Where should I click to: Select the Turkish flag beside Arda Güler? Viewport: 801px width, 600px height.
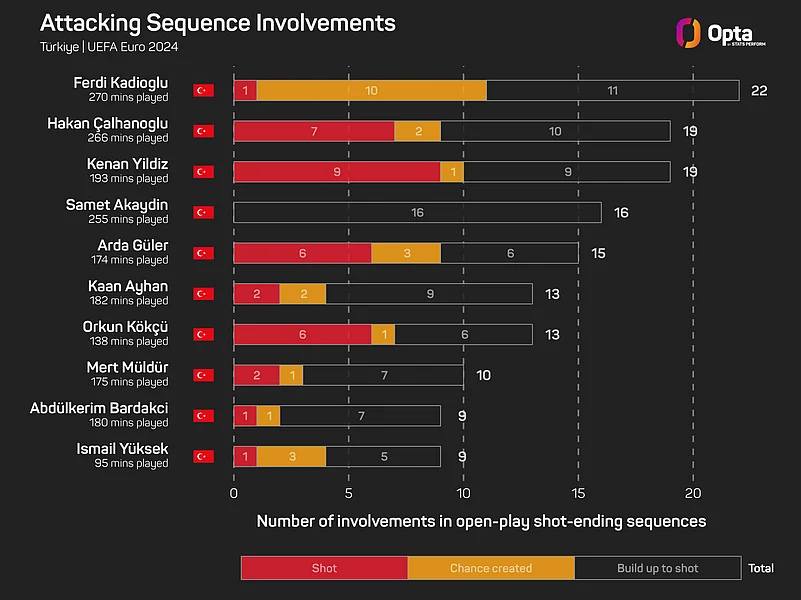pos(204,253)
